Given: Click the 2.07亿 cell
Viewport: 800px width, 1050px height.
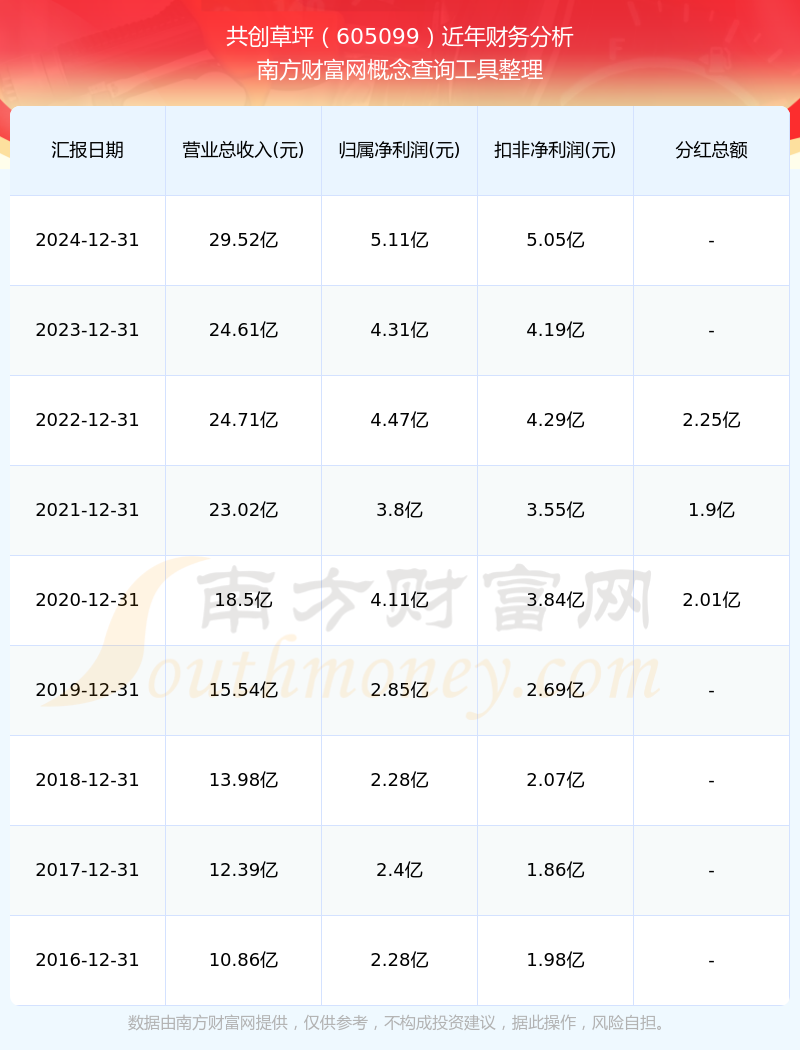Looking at the screenshot, I should [556, 780].
